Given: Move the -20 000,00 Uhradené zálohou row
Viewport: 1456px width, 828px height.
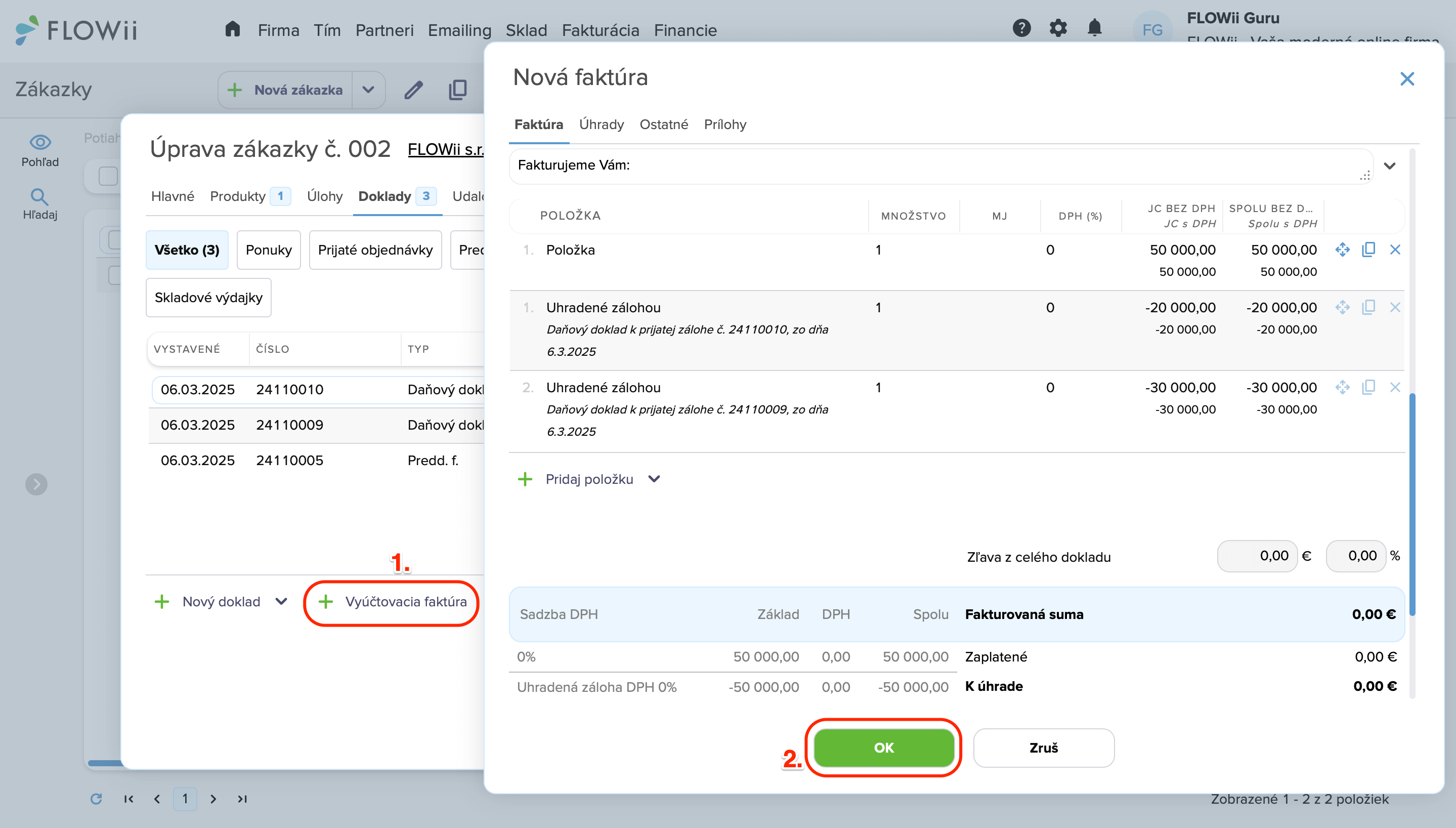Looking at the screenshot, I should (1342, 307).
